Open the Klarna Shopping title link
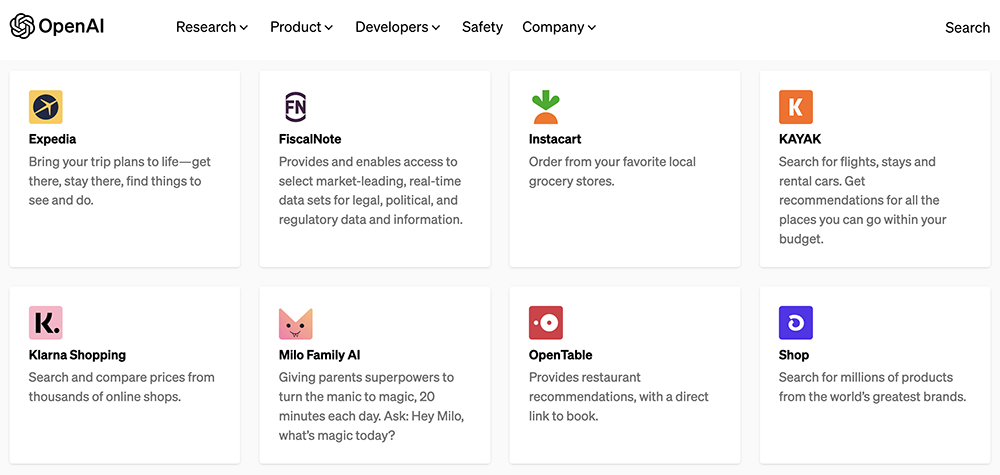 pos(77,355)
